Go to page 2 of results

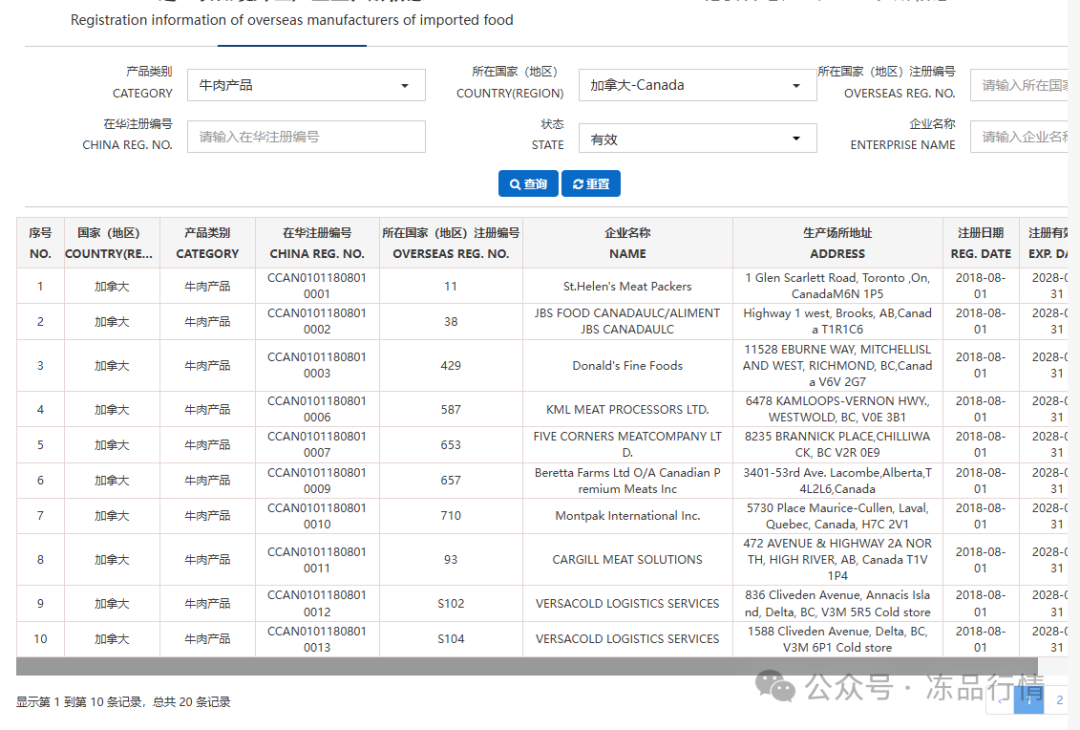[1059, 700]
